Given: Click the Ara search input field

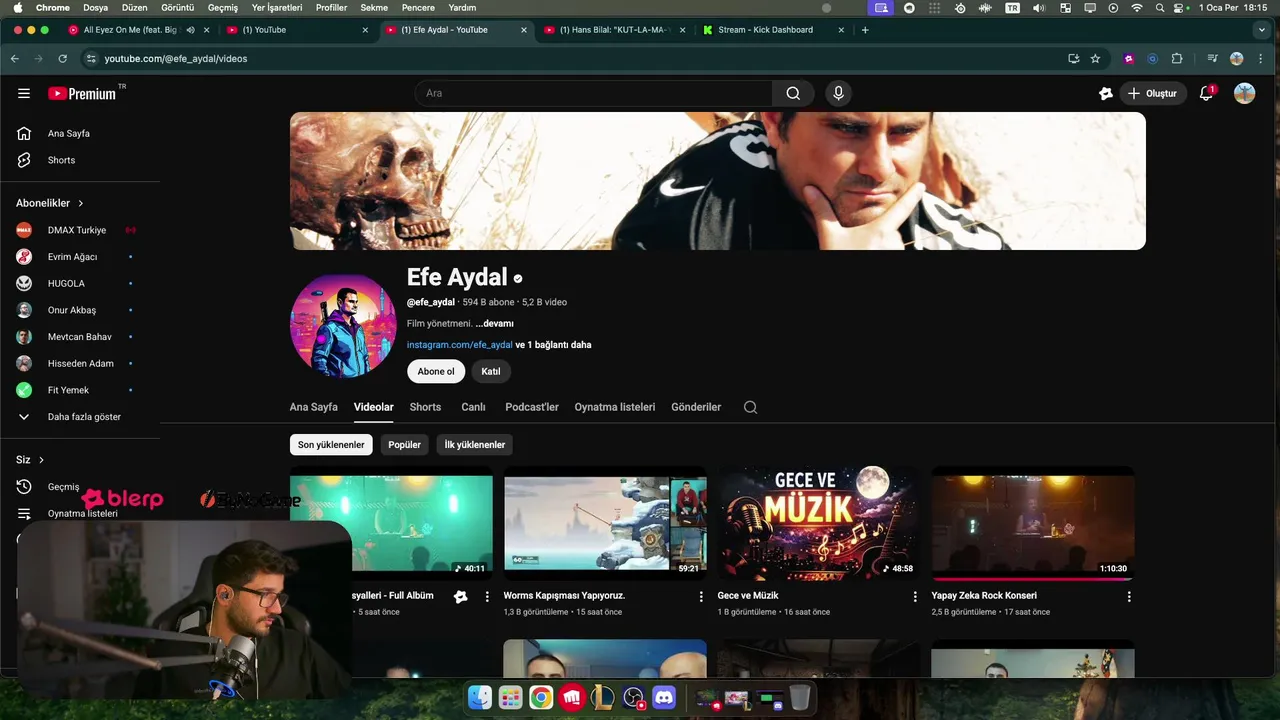Looking at the screenshot, I should pos(594,93).
